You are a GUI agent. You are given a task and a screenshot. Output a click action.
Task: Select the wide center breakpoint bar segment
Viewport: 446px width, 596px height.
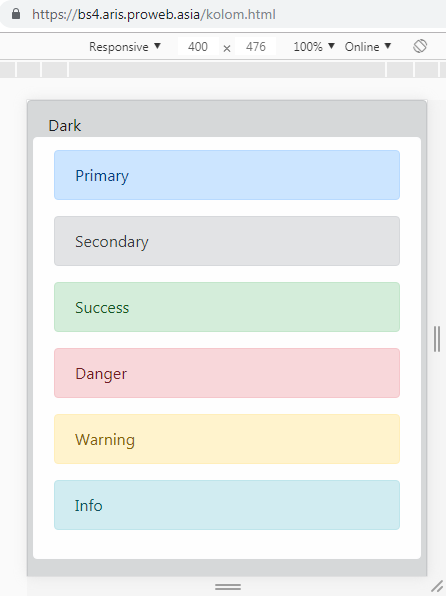227,70
